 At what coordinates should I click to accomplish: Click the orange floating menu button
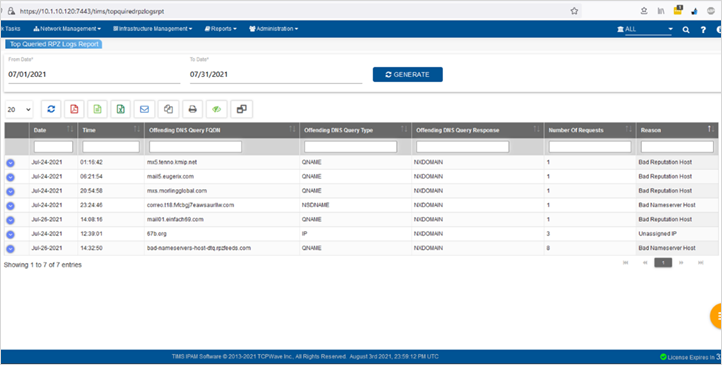click(x=716, y=316)
